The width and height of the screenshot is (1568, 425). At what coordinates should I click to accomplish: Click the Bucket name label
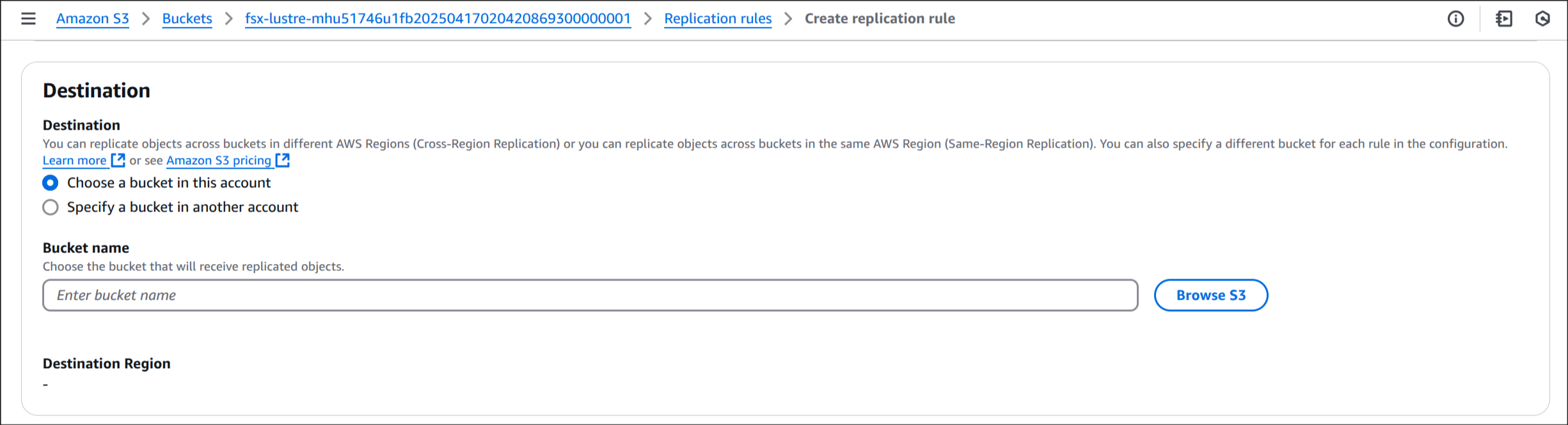[86, 248]
